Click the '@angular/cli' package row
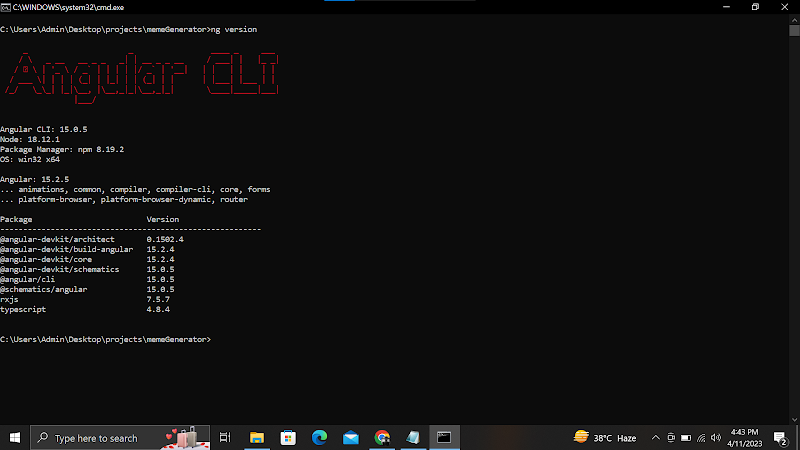Viewport: 800px width, 450px height. point(87,280)
